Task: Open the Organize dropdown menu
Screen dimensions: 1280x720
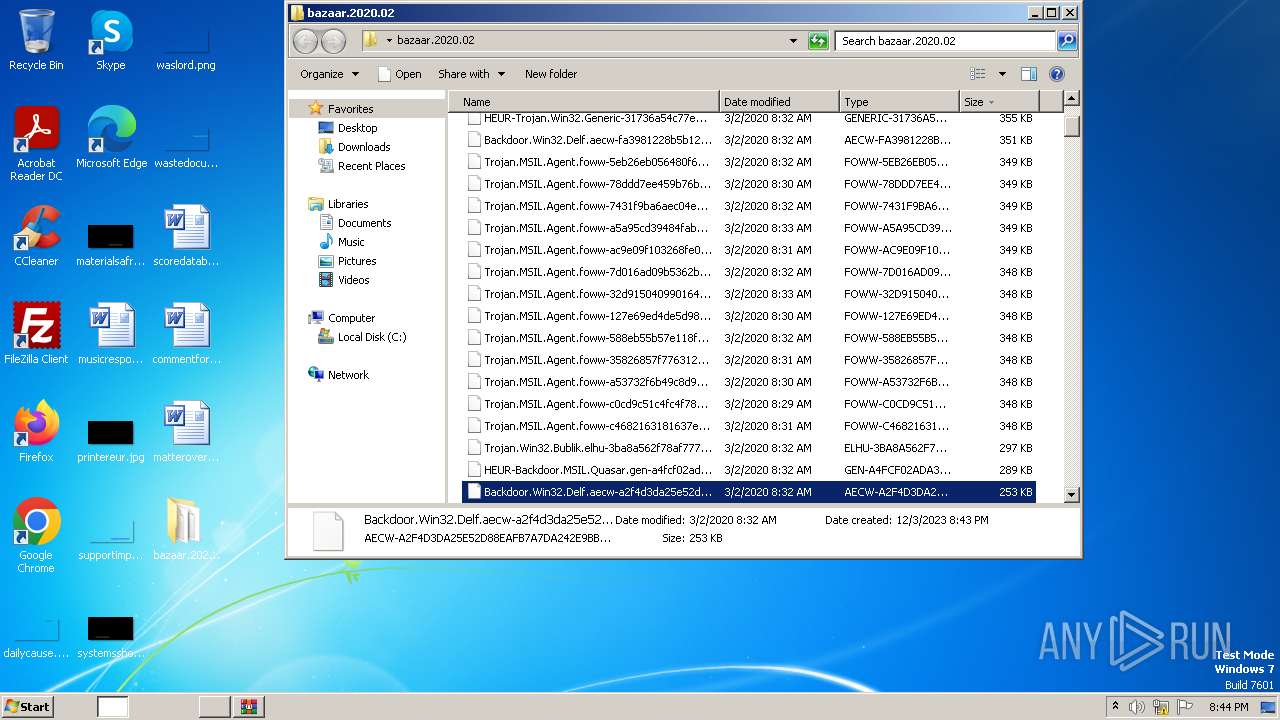Action: coord(329,74)
